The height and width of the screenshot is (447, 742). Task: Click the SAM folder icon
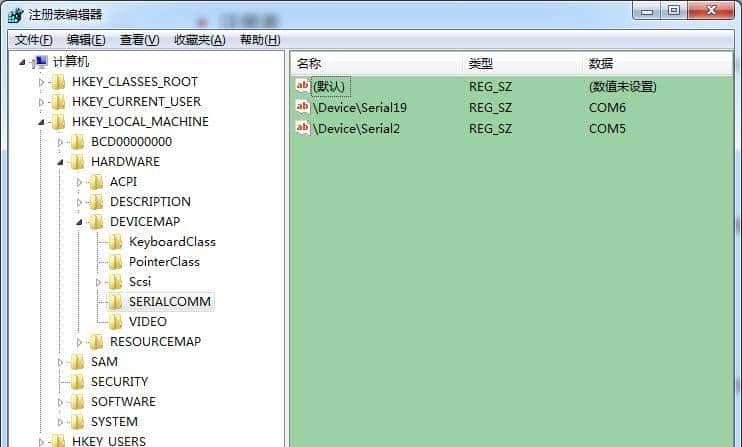pyautogui.click(x=77, y=362)
